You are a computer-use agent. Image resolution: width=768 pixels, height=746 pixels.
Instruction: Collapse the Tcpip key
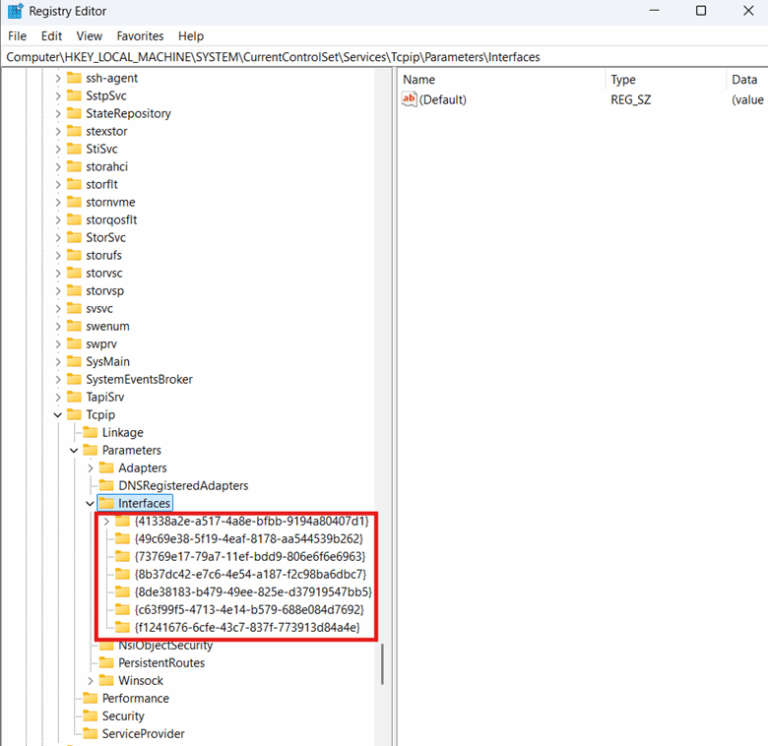[x=58, y=415]
